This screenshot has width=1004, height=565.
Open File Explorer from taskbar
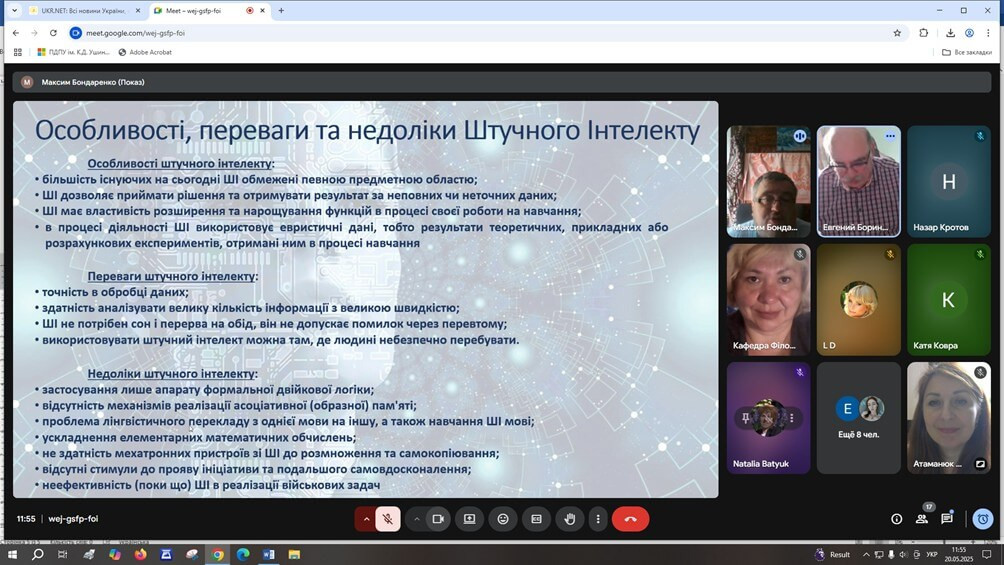tap(295, 554)
